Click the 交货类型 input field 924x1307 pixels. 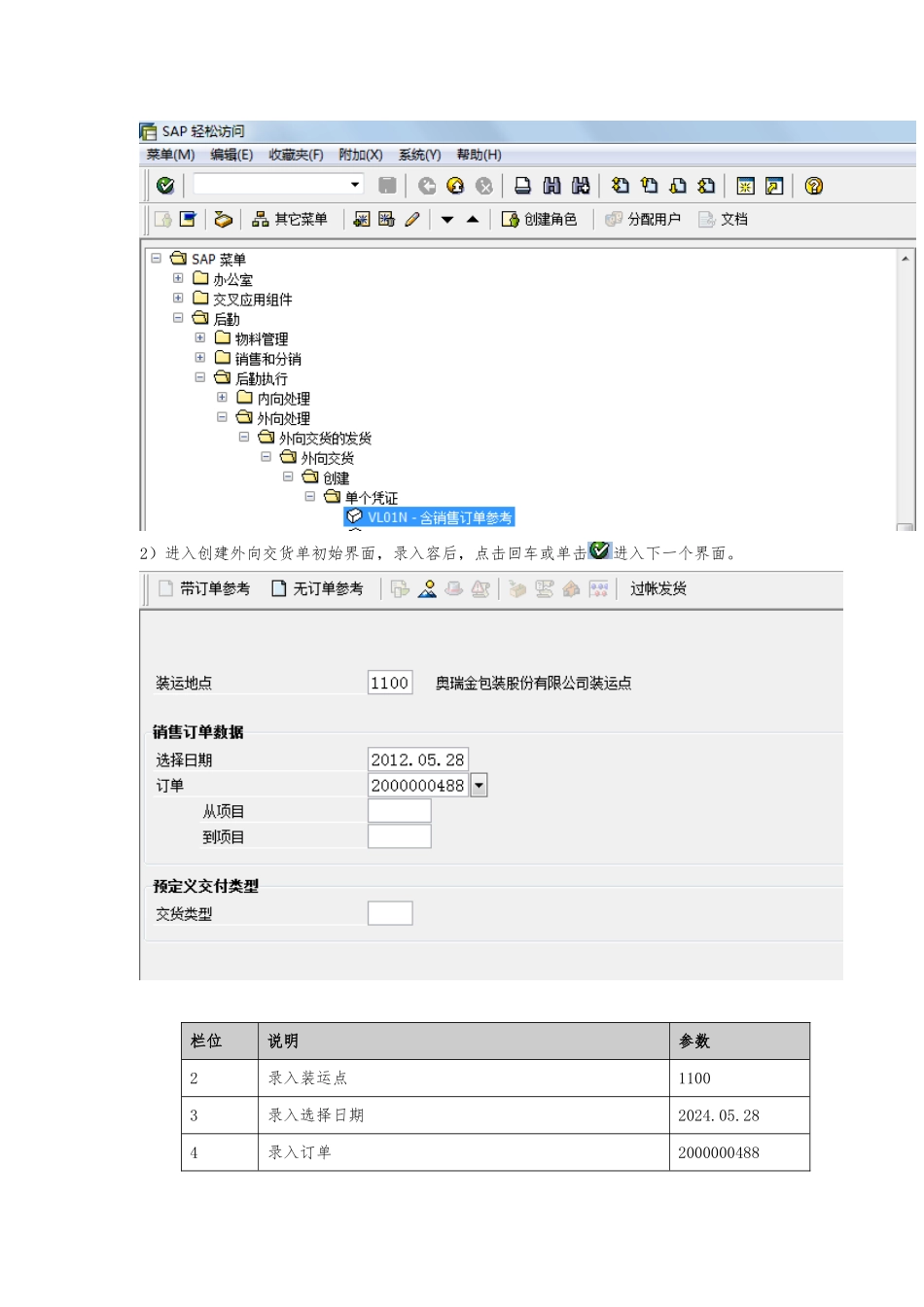(390, 913)
